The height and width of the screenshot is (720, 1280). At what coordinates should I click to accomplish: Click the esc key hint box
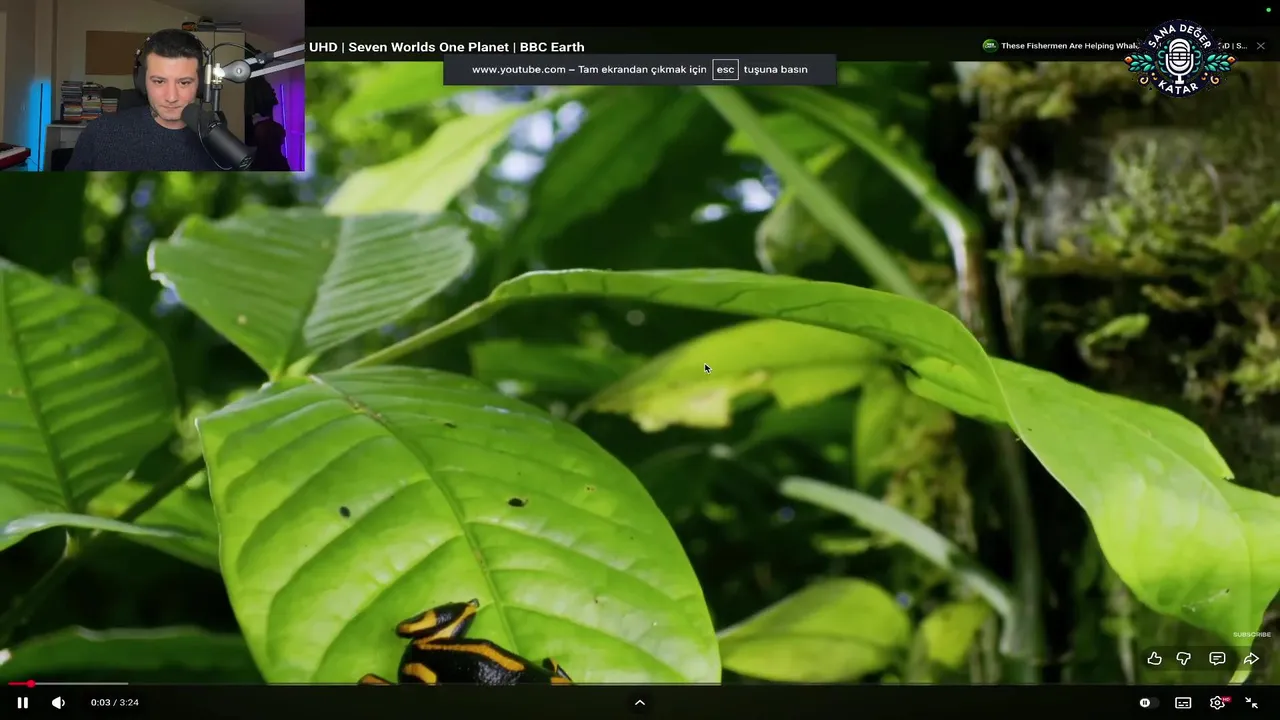(x=725, y=69)
